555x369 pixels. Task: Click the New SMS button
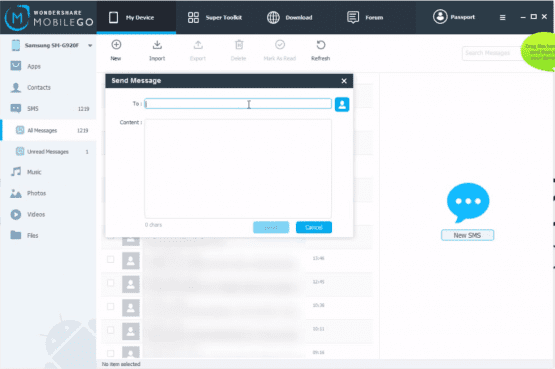point(467,235)
